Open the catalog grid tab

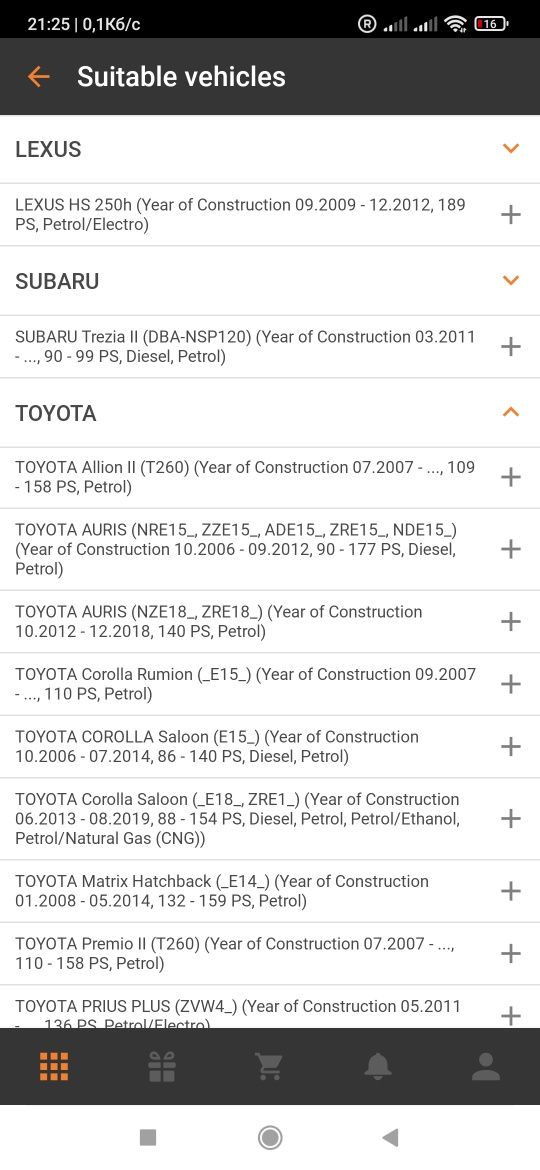(x=54, y=1066)
